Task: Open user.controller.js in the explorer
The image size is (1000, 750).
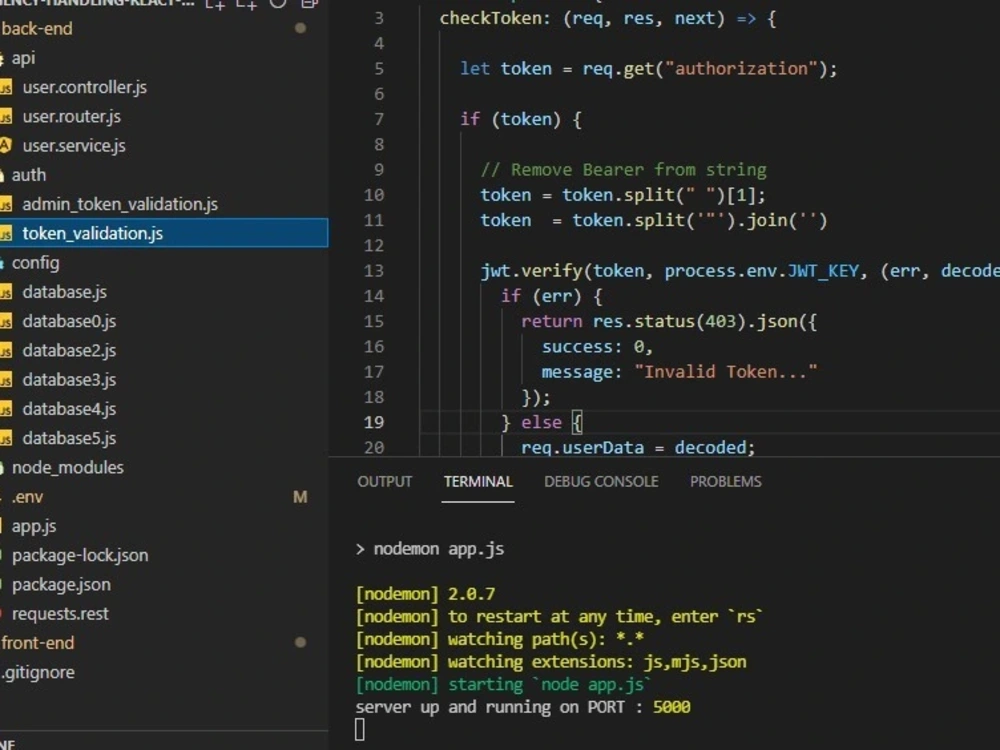Action: click(x=85, y=87)
